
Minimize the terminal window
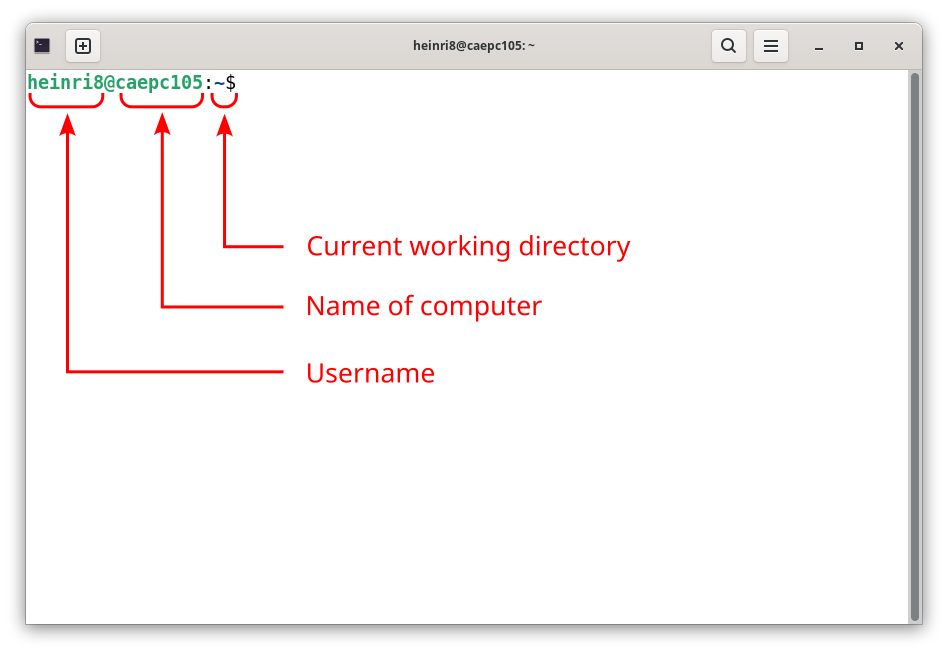pos(819,46)
